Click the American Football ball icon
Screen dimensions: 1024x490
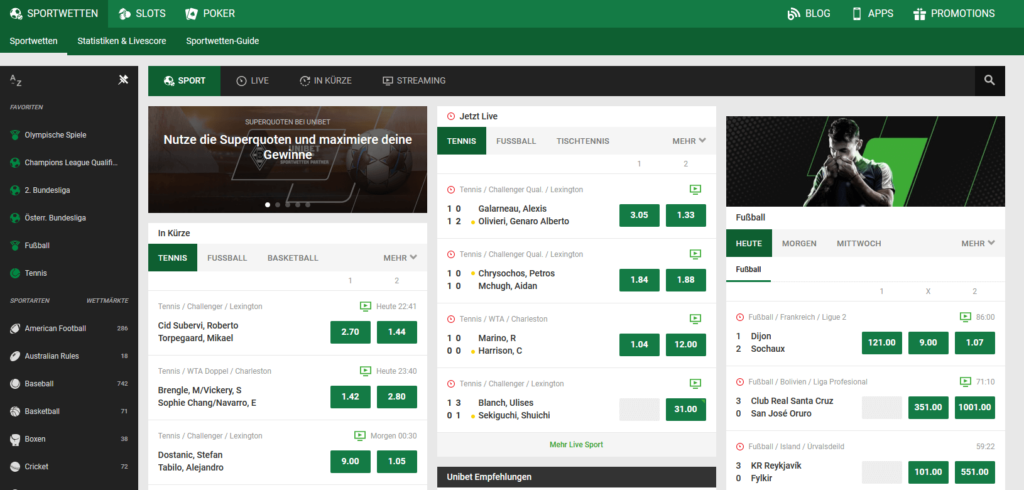tap(15, 329)
